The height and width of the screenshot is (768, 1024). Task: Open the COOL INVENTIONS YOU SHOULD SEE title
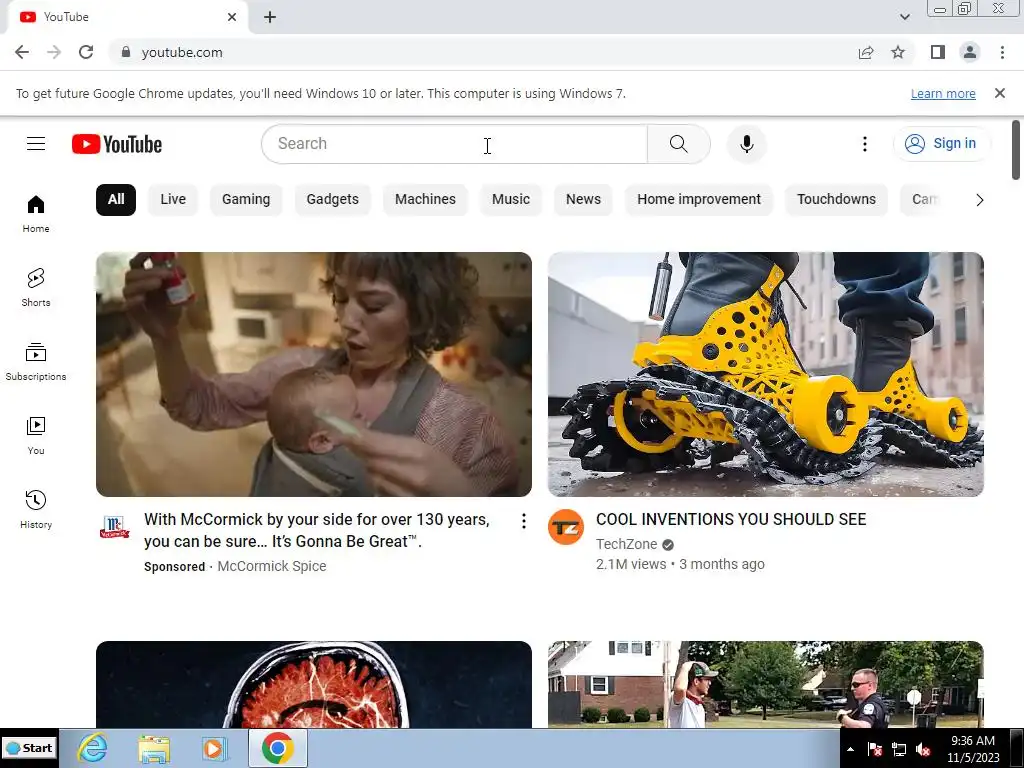click(731, 520)
